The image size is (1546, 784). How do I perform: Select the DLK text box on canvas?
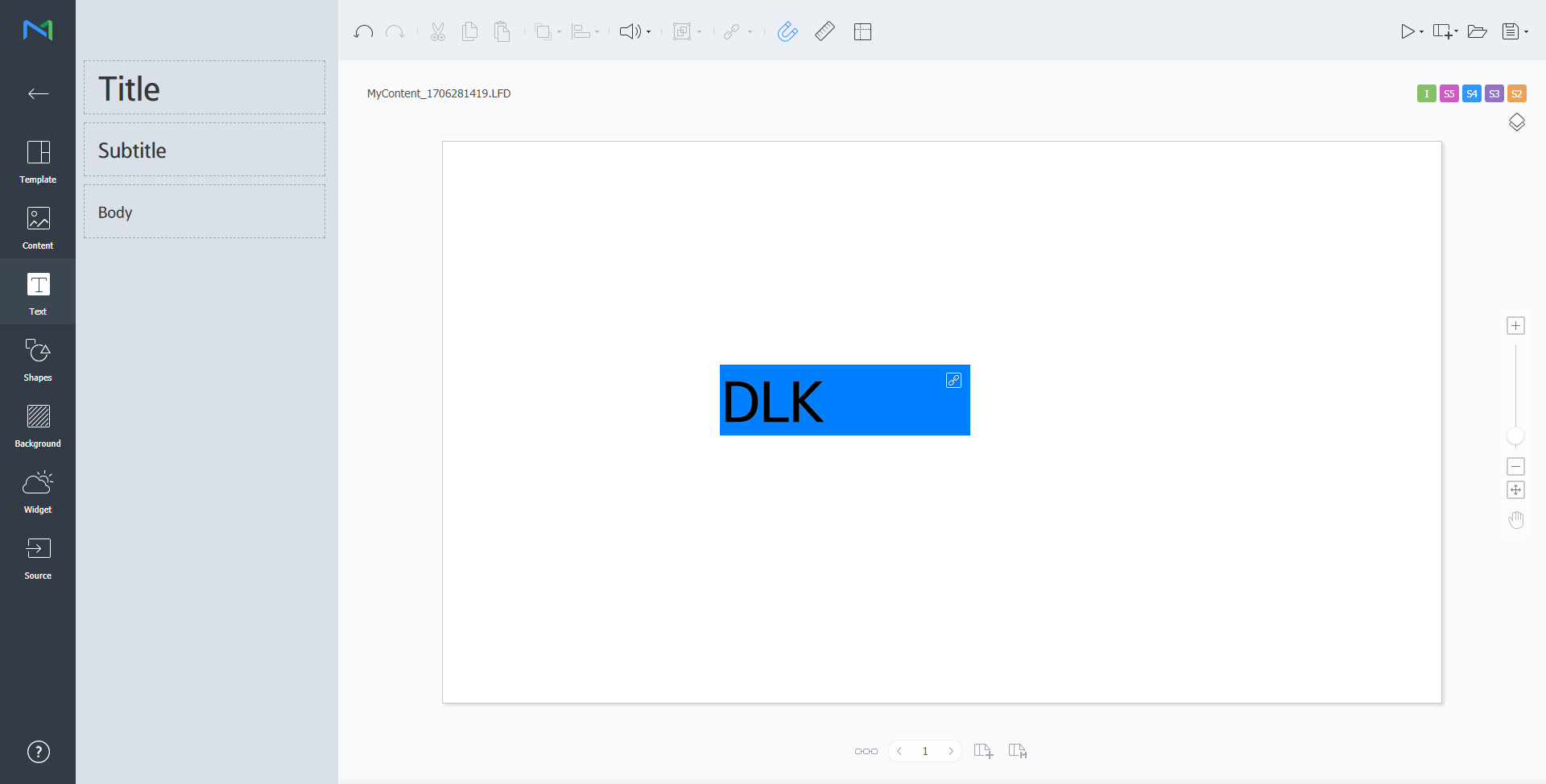click(x=844, y=400)
